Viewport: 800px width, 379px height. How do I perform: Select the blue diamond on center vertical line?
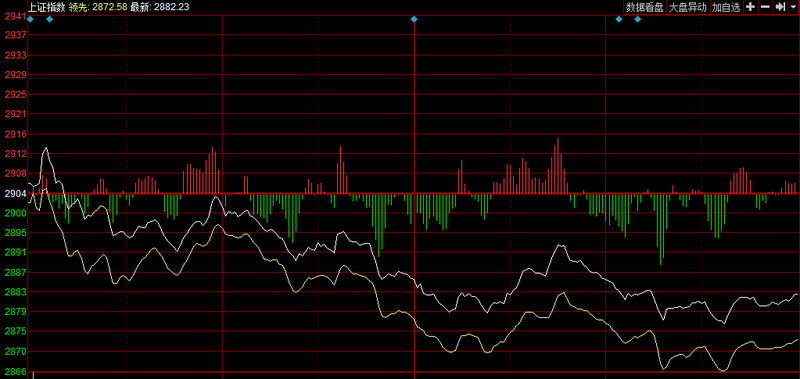click(414, 19)
